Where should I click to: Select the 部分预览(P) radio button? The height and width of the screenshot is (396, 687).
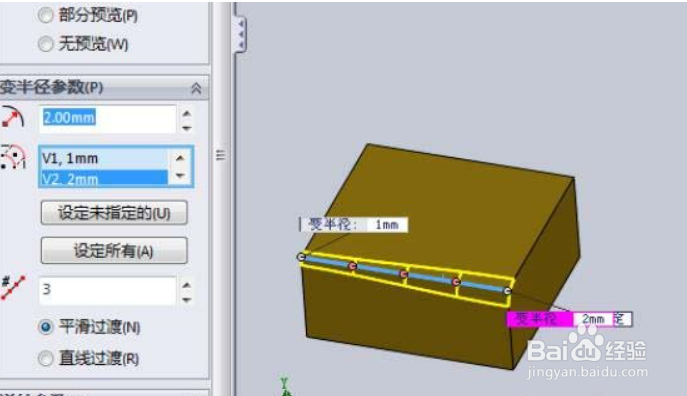45,16
